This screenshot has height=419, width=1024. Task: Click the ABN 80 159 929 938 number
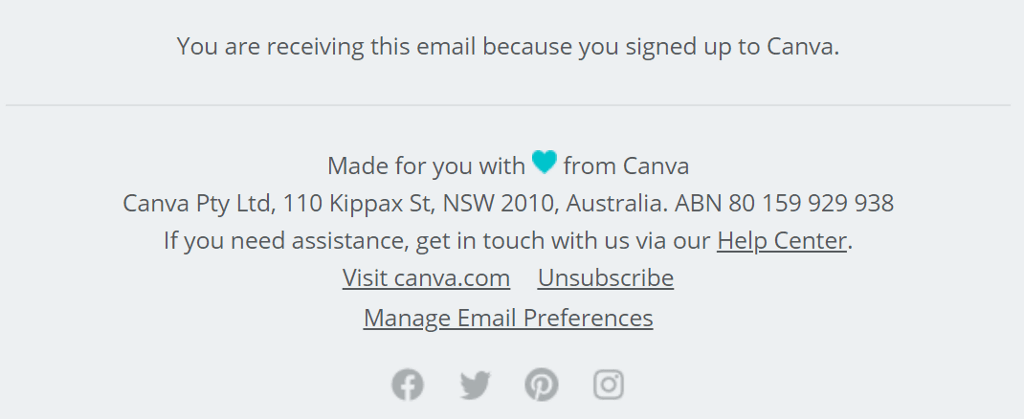click(784, 204)
